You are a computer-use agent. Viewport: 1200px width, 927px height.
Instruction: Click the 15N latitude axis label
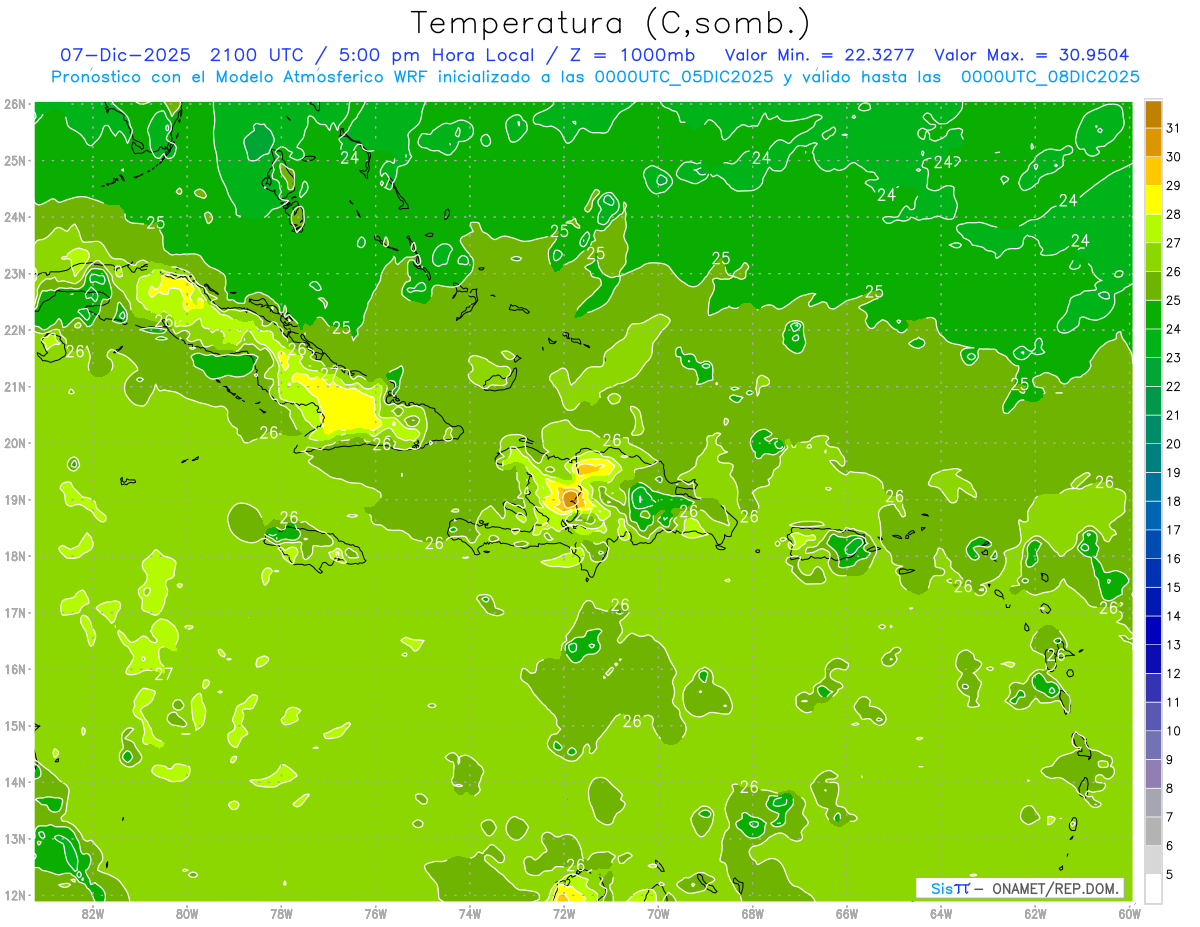pos(14,726)
